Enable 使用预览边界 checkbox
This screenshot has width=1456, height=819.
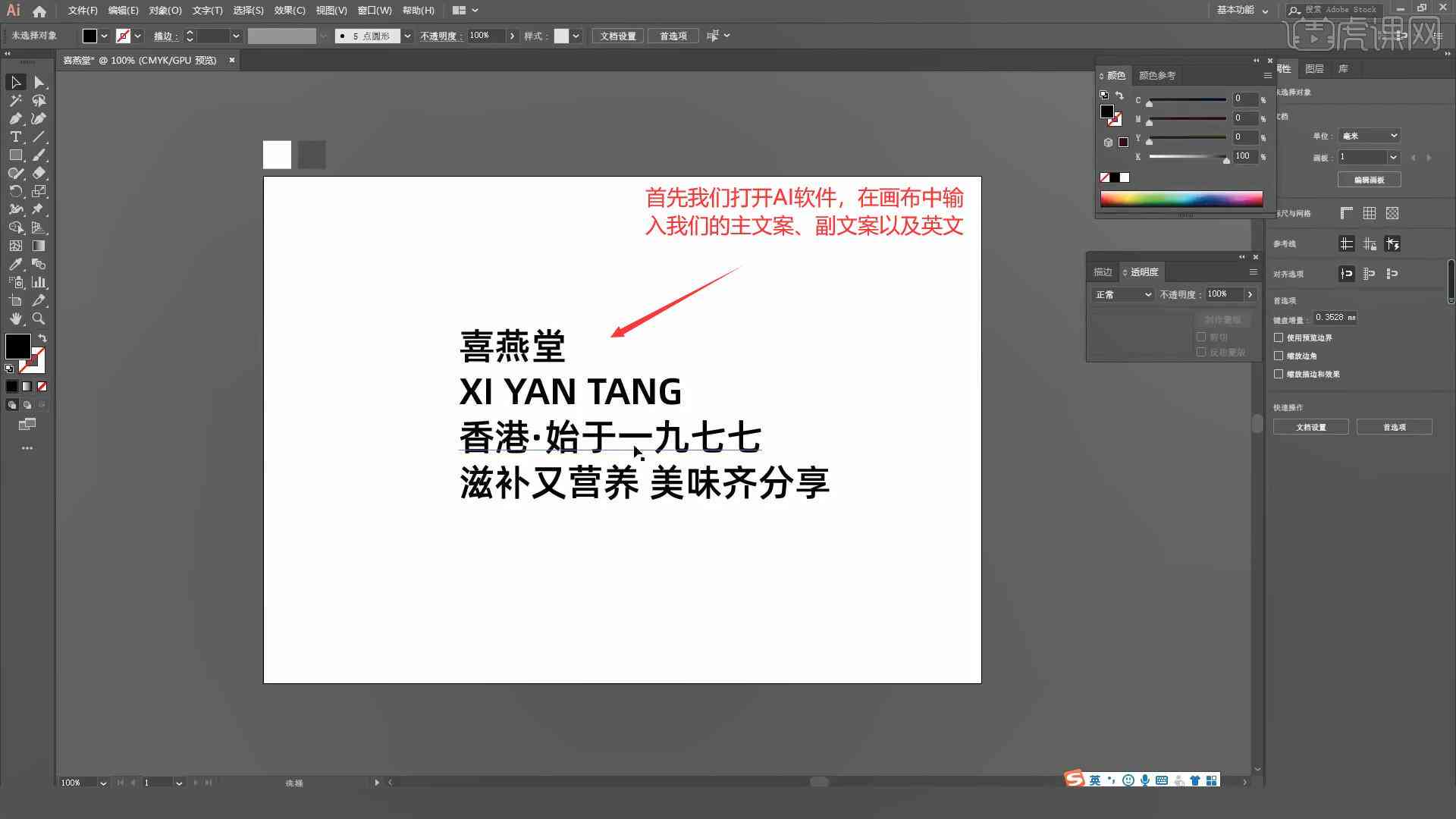(1281, 337)
